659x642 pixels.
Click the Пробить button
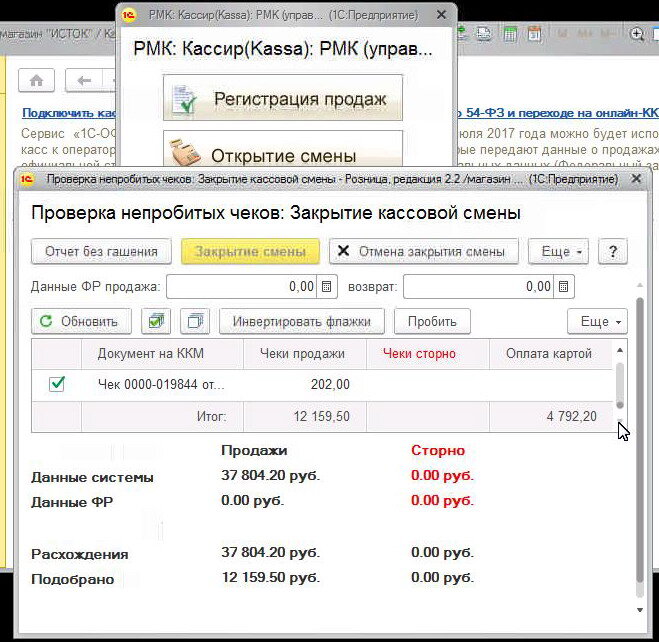(432, 321)
